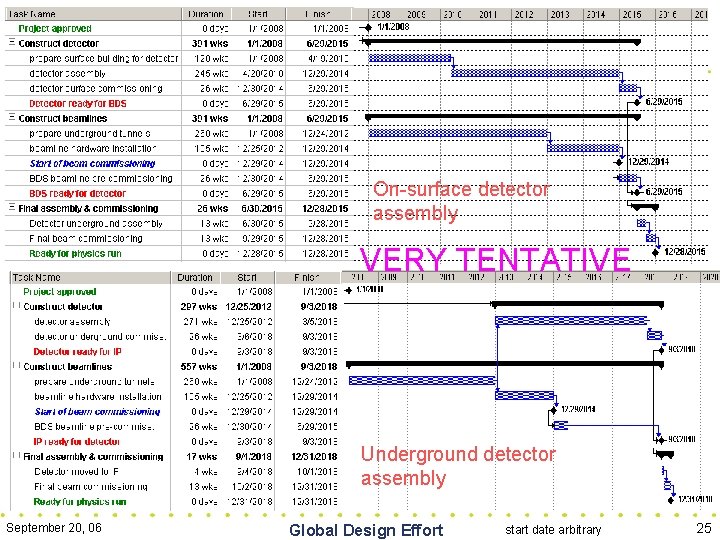
Task: Select the upper table's 'Final beam commissioning' row
Action: [x=177, y=238]
